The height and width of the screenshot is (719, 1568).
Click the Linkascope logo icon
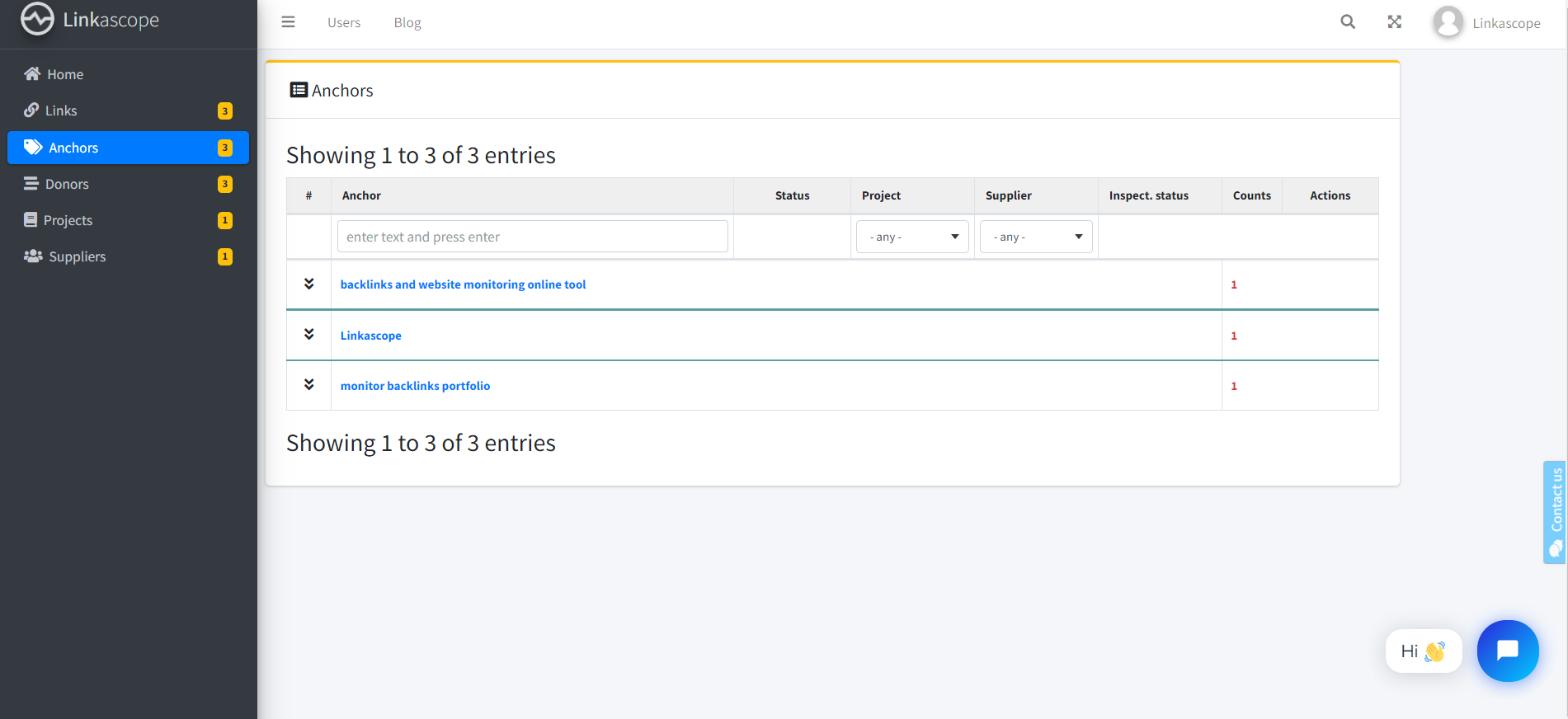tap(37, 19)
